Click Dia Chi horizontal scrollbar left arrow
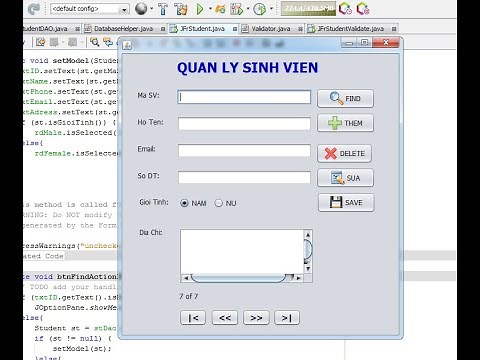The height and width of the screenshot is (360, 480). [186, 278]
